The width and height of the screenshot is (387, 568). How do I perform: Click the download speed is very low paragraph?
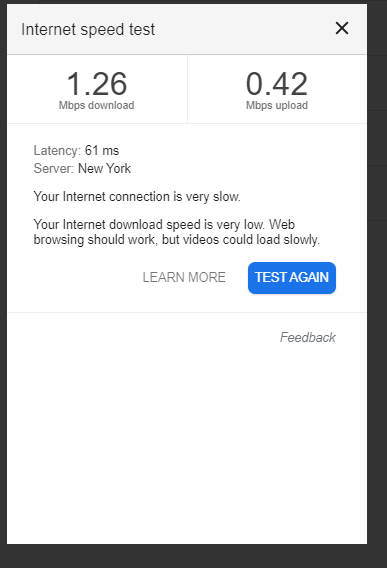tap(177, 232)
